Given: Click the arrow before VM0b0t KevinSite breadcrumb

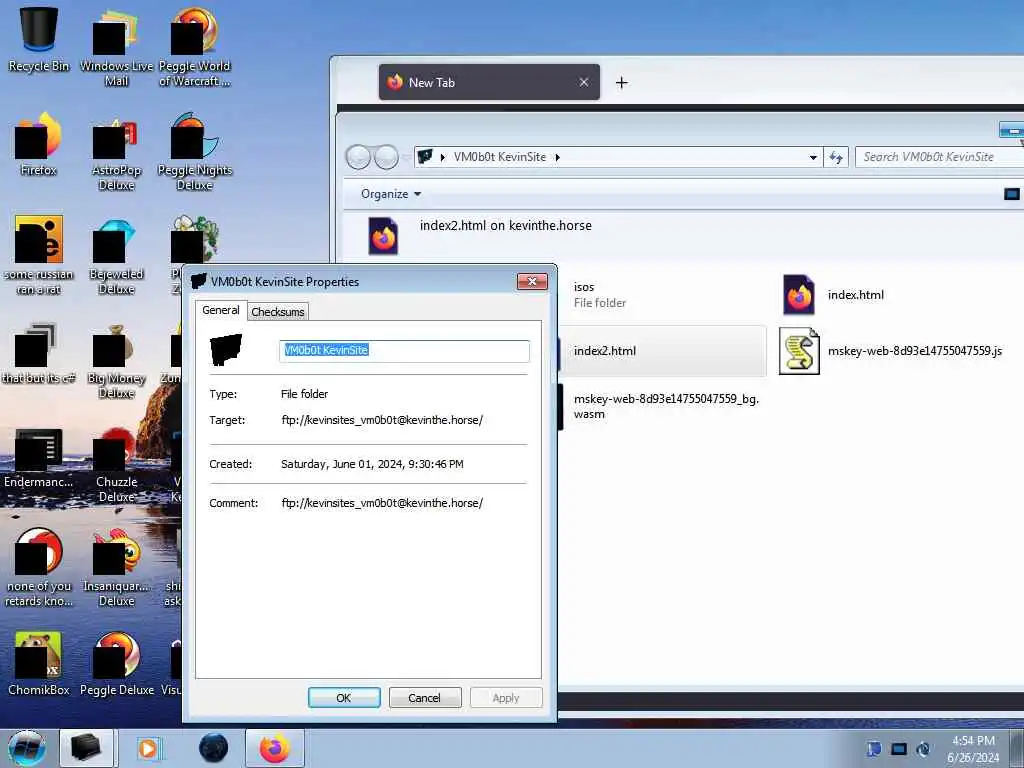Looking at the screenshot, I should coord(443,157).
